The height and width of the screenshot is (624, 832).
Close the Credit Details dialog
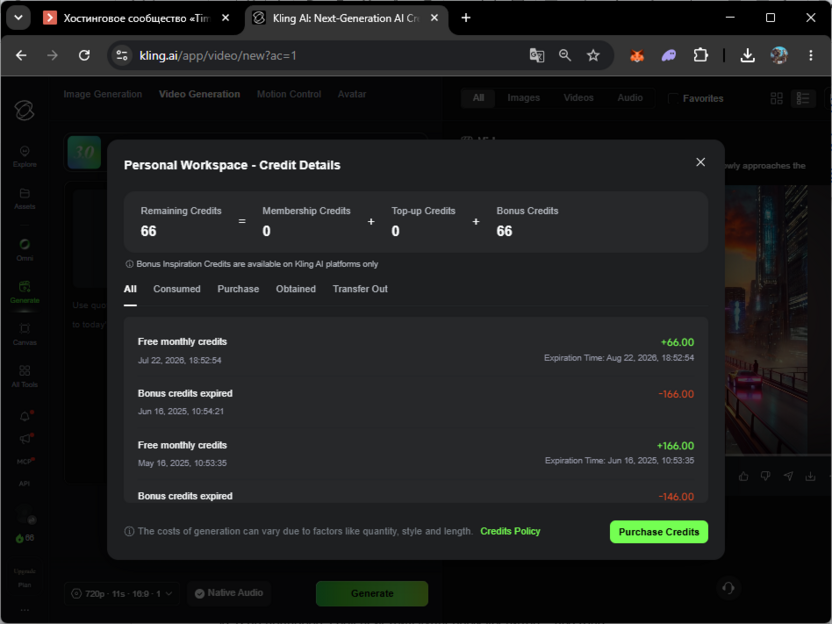point(700,162)
